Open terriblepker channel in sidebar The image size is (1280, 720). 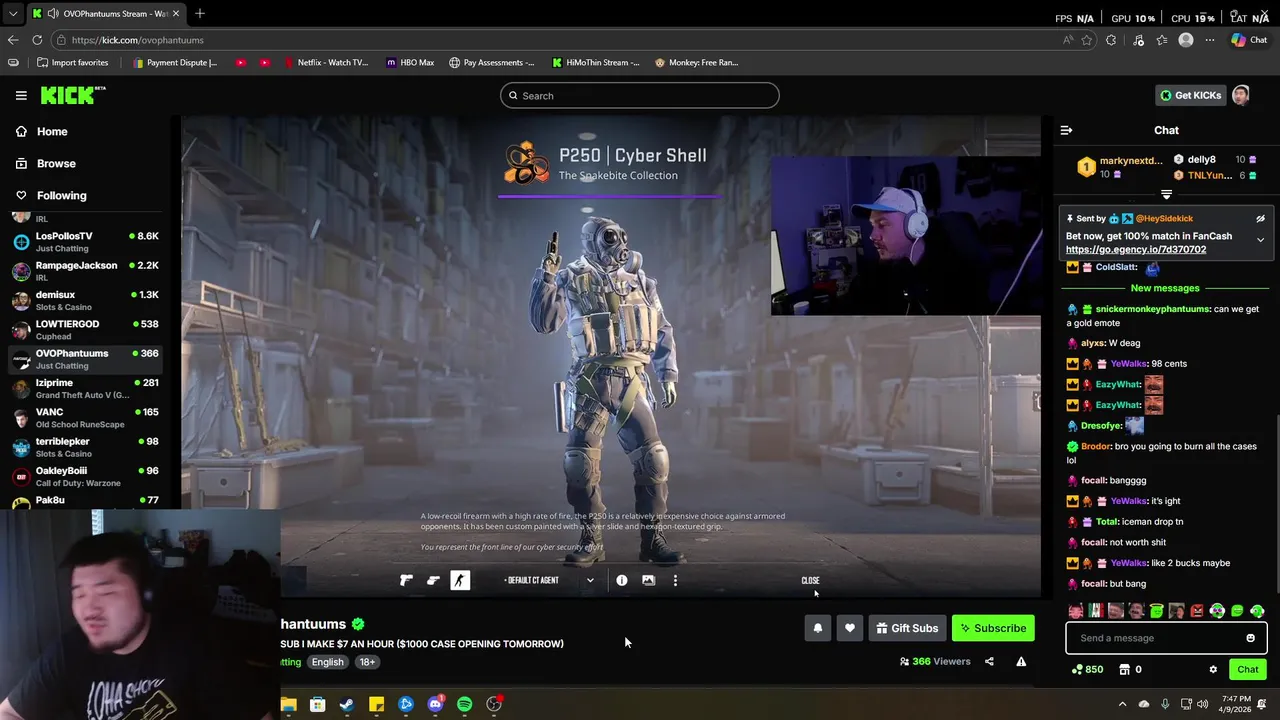pyautogui.click(x=86, y=447)
